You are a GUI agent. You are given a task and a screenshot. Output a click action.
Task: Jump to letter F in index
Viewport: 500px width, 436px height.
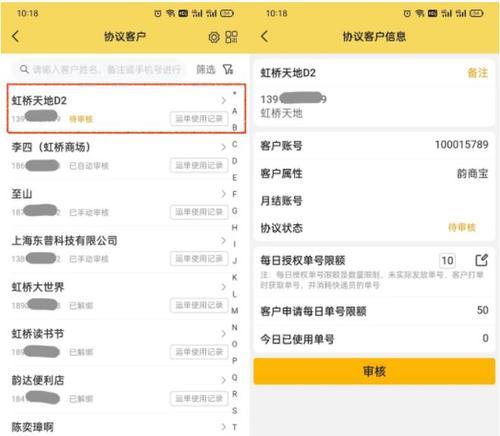(x=235, y=194)
